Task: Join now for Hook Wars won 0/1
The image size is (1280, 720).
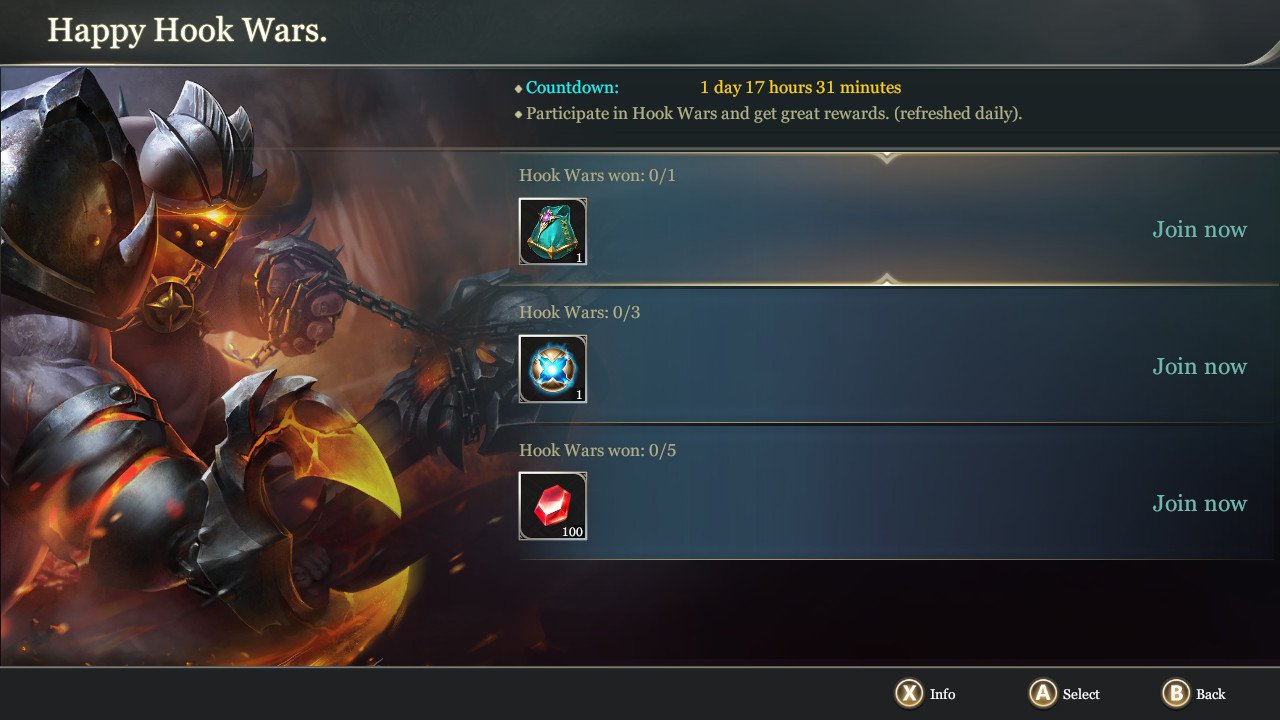Action: [x=1199, y=229]
